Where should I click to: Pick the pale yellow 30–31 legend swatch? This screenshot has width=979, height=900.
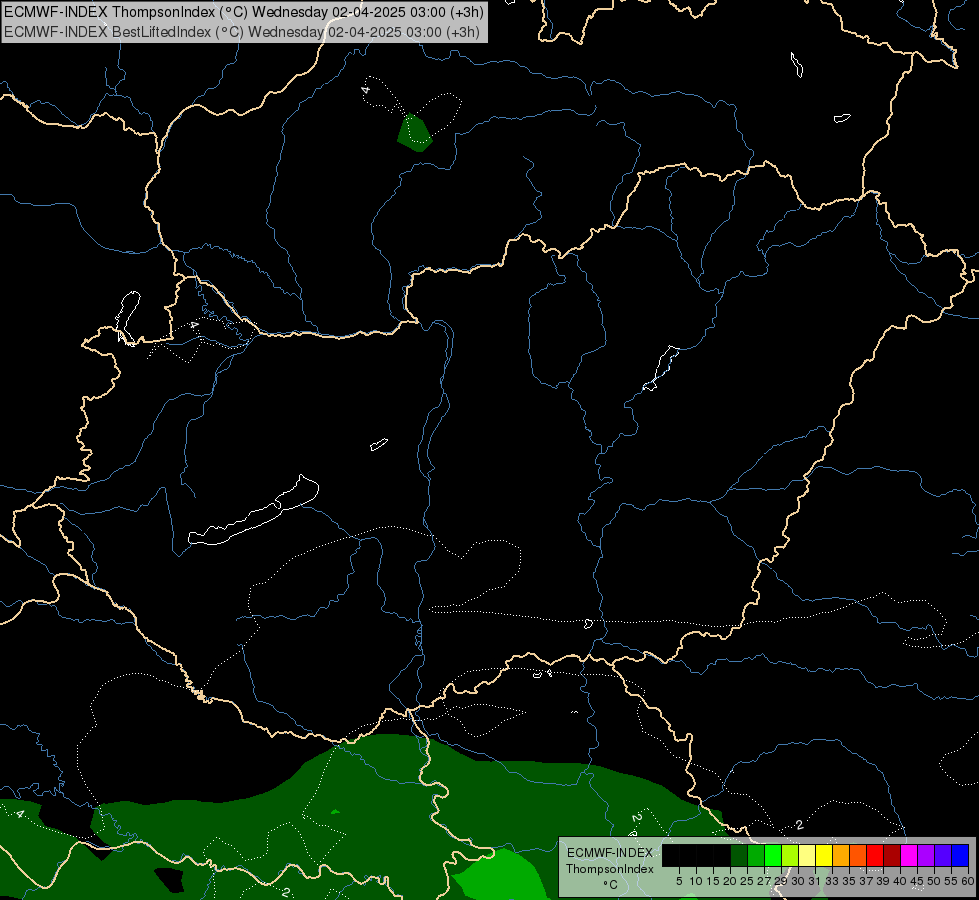[807, 855]
